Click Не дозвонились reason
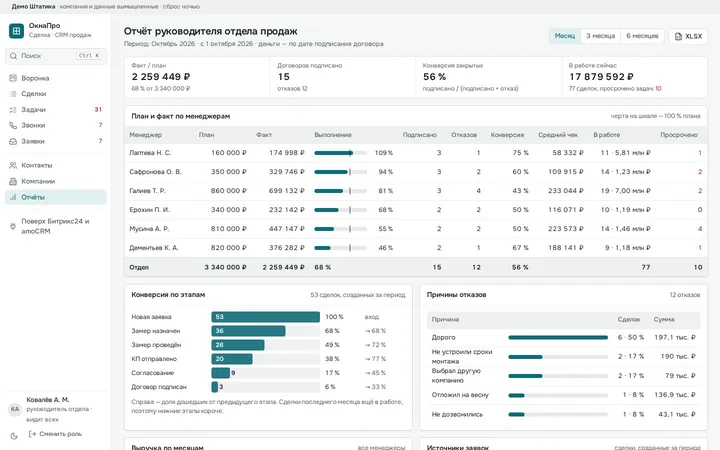 click(457, 414)
